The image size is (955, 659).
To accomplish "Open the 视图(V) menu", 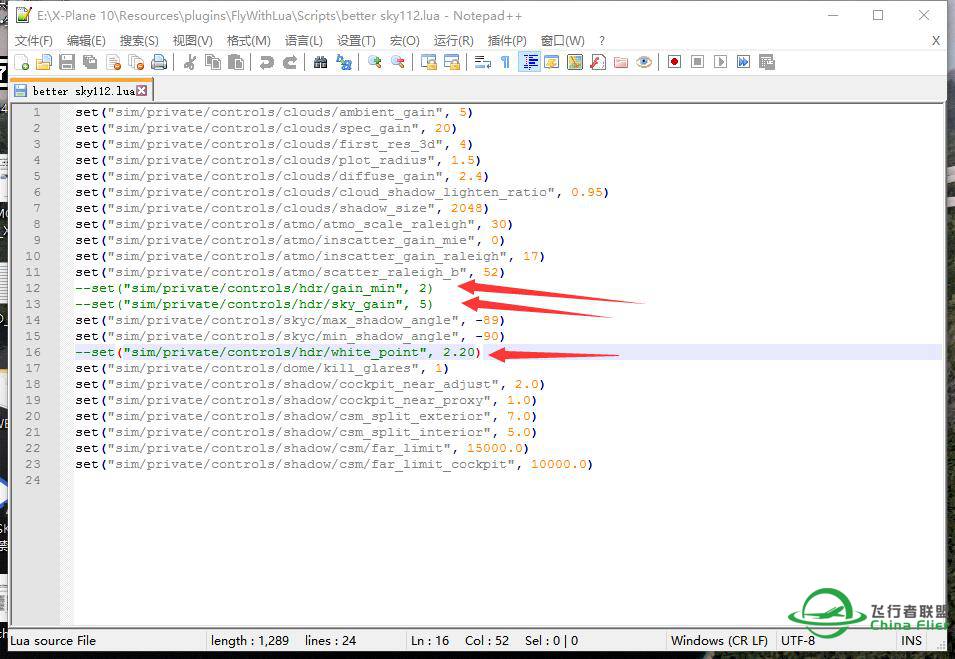I will pos(192,41).
